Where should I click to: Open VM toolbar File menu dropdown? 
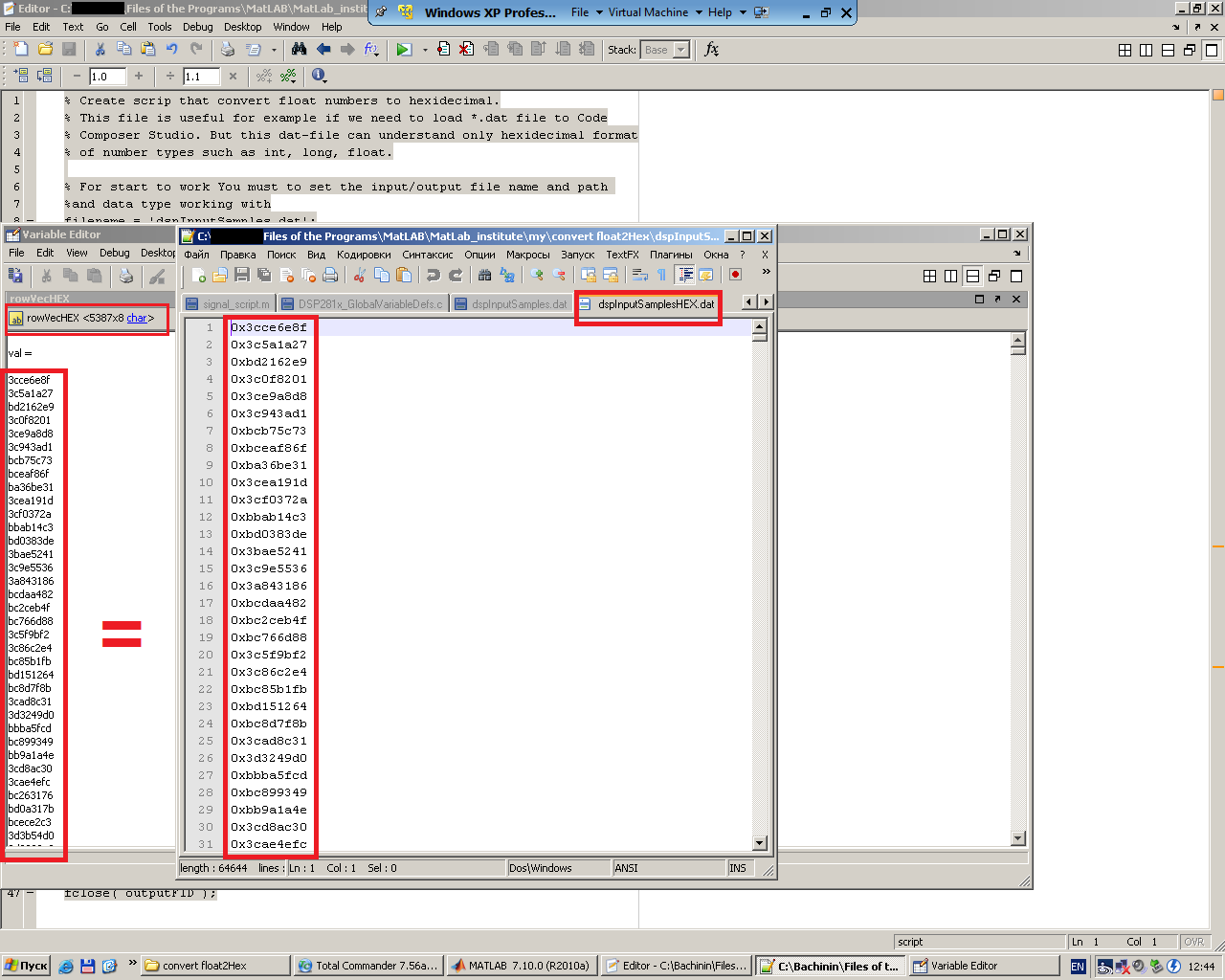click(x=587, y=12)
